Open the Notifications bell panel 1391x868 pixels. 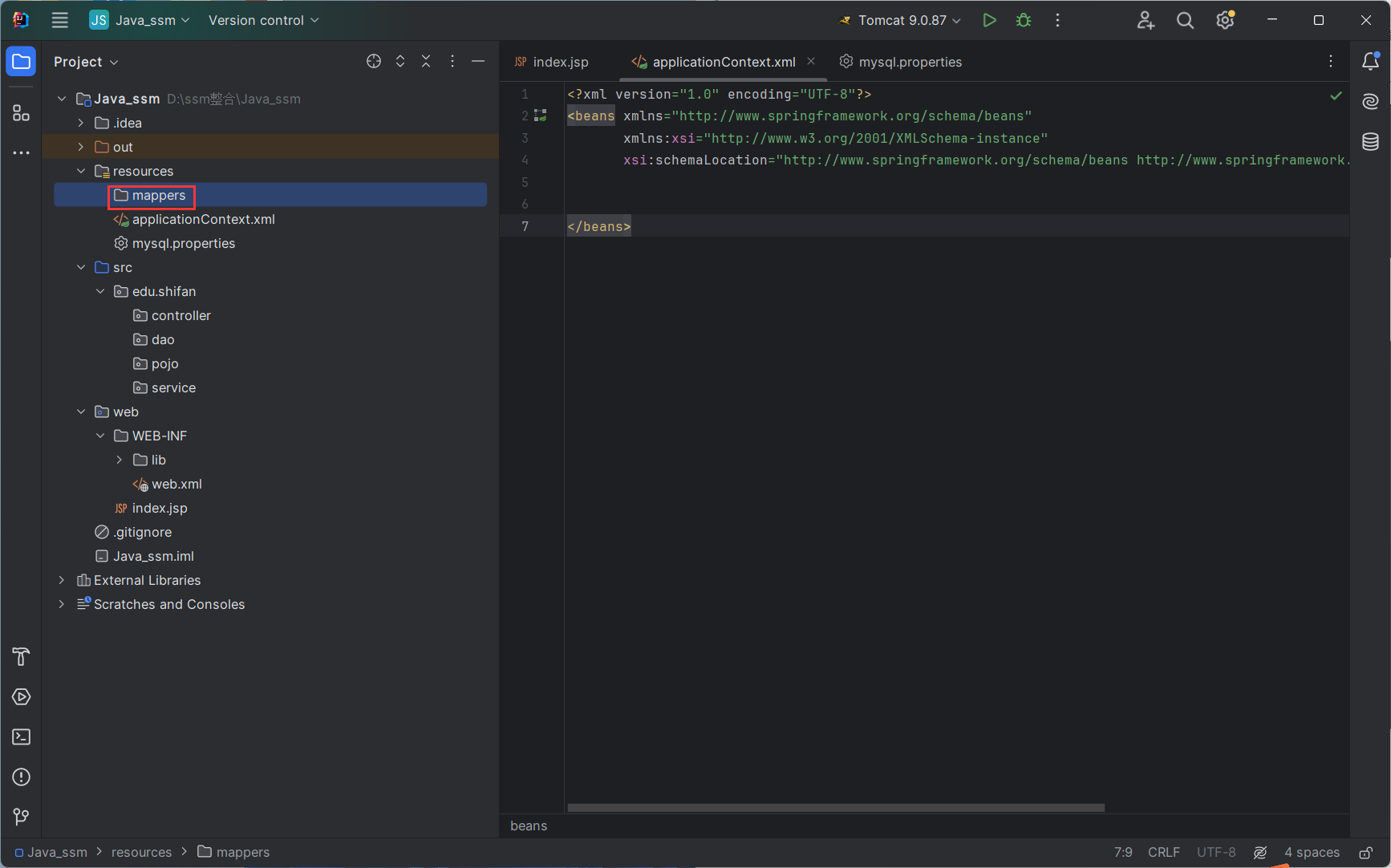(1370, 62)
